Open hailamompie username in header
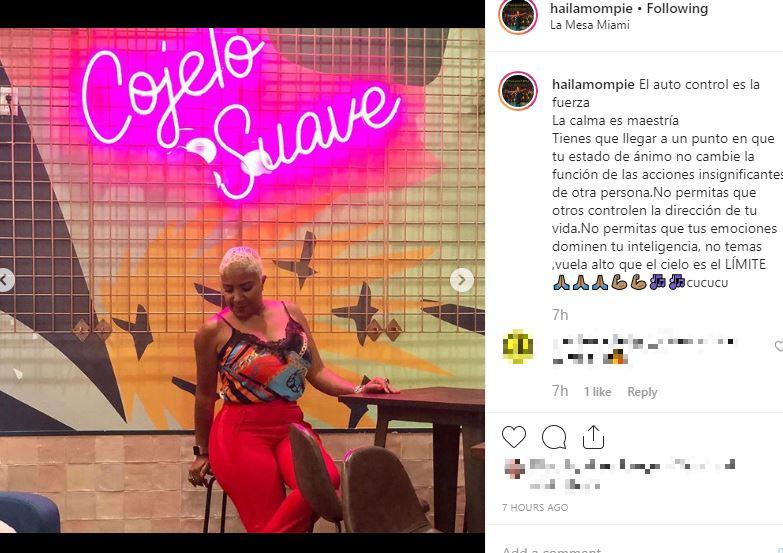 [x=591, y=8]
